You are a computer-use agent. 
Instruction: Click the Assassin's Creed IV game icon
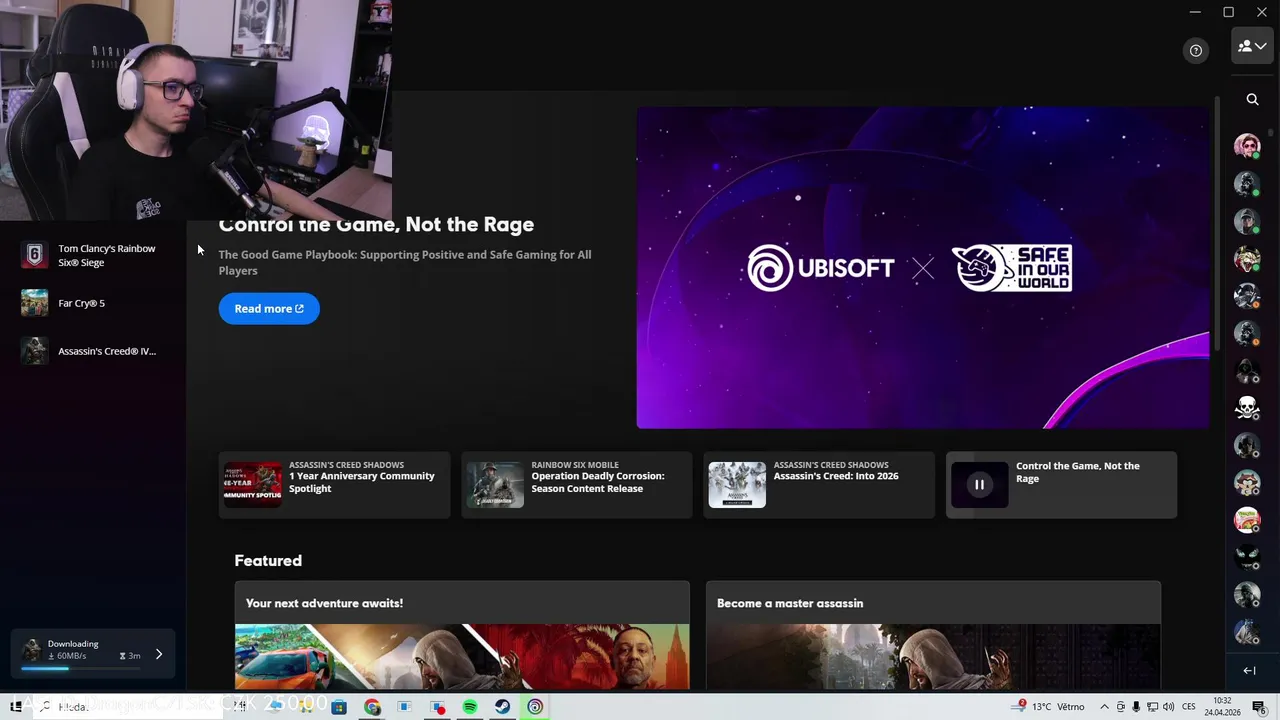34,351
